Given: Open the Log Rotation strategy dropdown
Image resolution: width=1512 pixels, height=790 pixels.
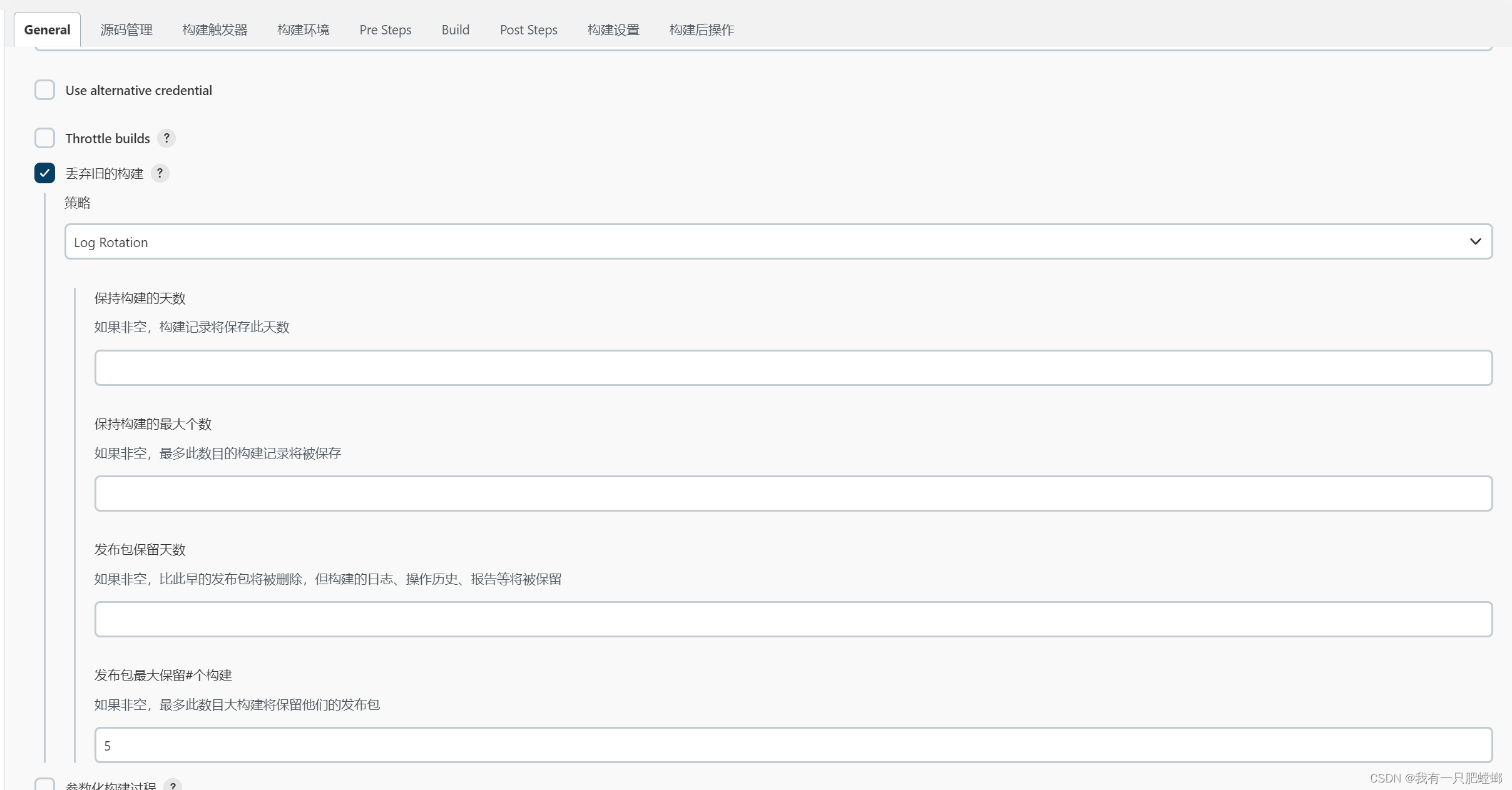Looking at the screenshot, I should point(777,242).
